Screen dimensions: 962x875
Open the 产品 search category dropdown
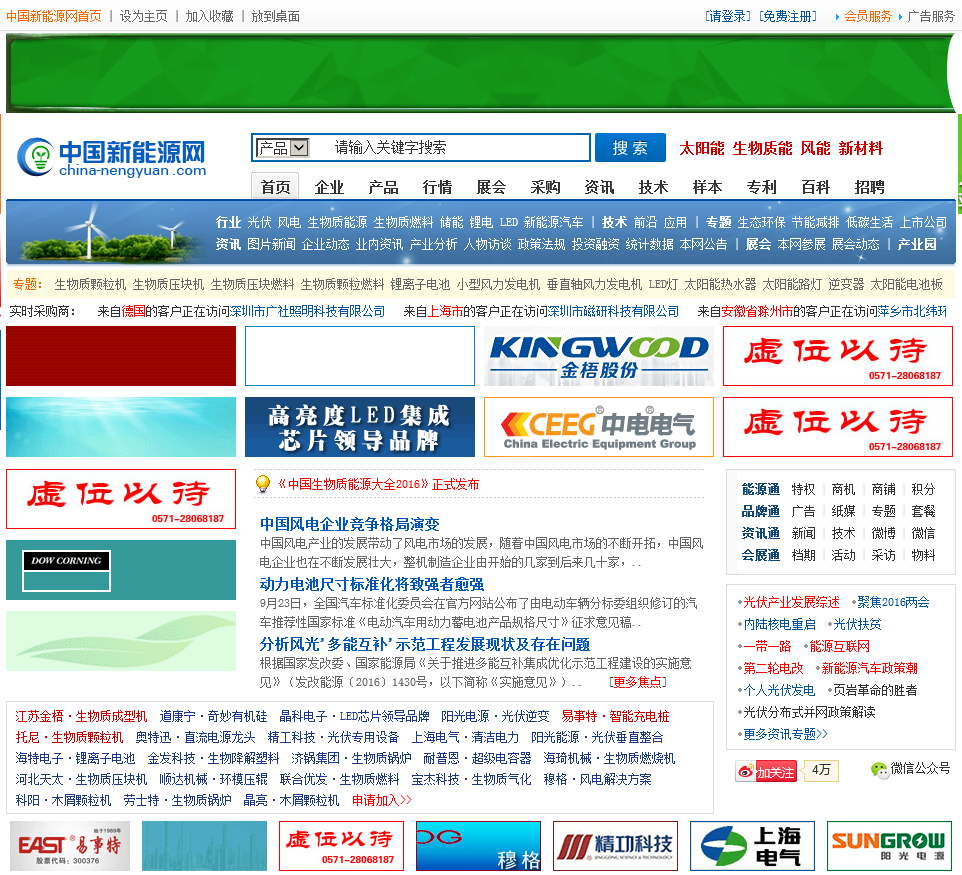[x=283, y=148]
